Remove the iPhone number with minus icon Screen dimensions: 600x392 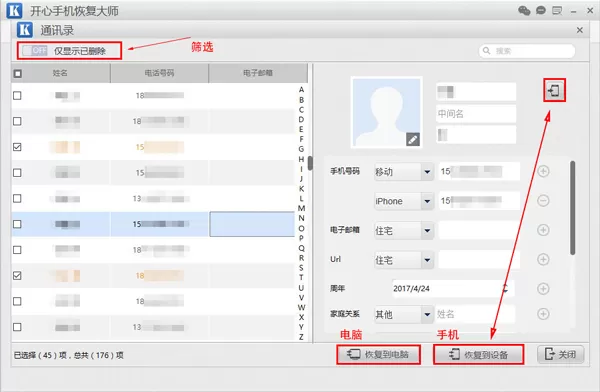coord(543,200)
